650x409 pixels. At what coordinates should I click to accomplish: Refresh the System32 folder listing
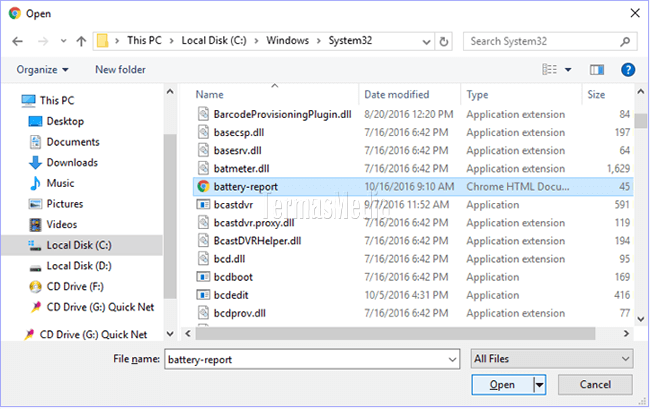coord(444,41)
